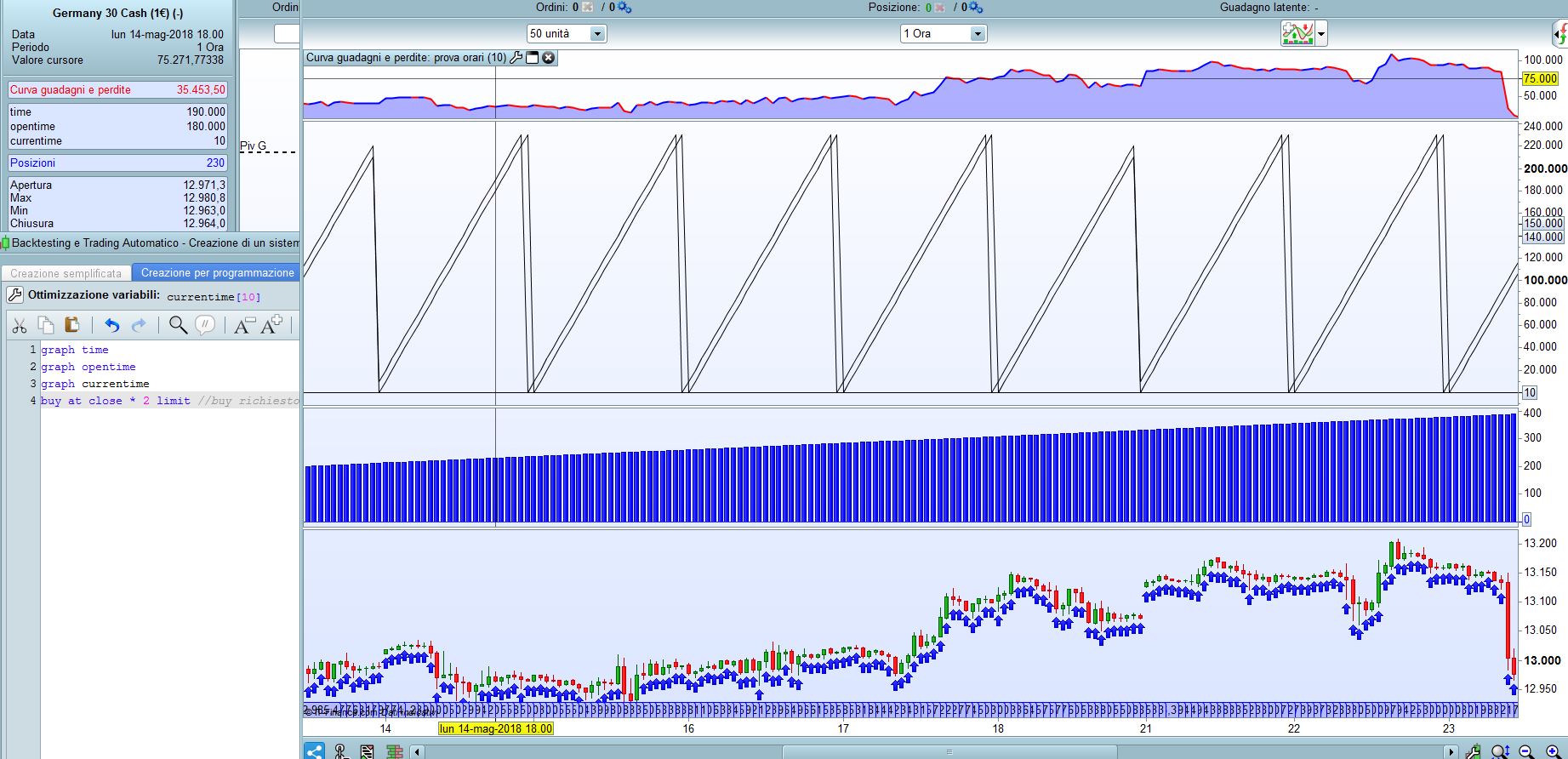Click the Chiusura 12.964,0 row

pyautogui.click(x=117, y=223)
